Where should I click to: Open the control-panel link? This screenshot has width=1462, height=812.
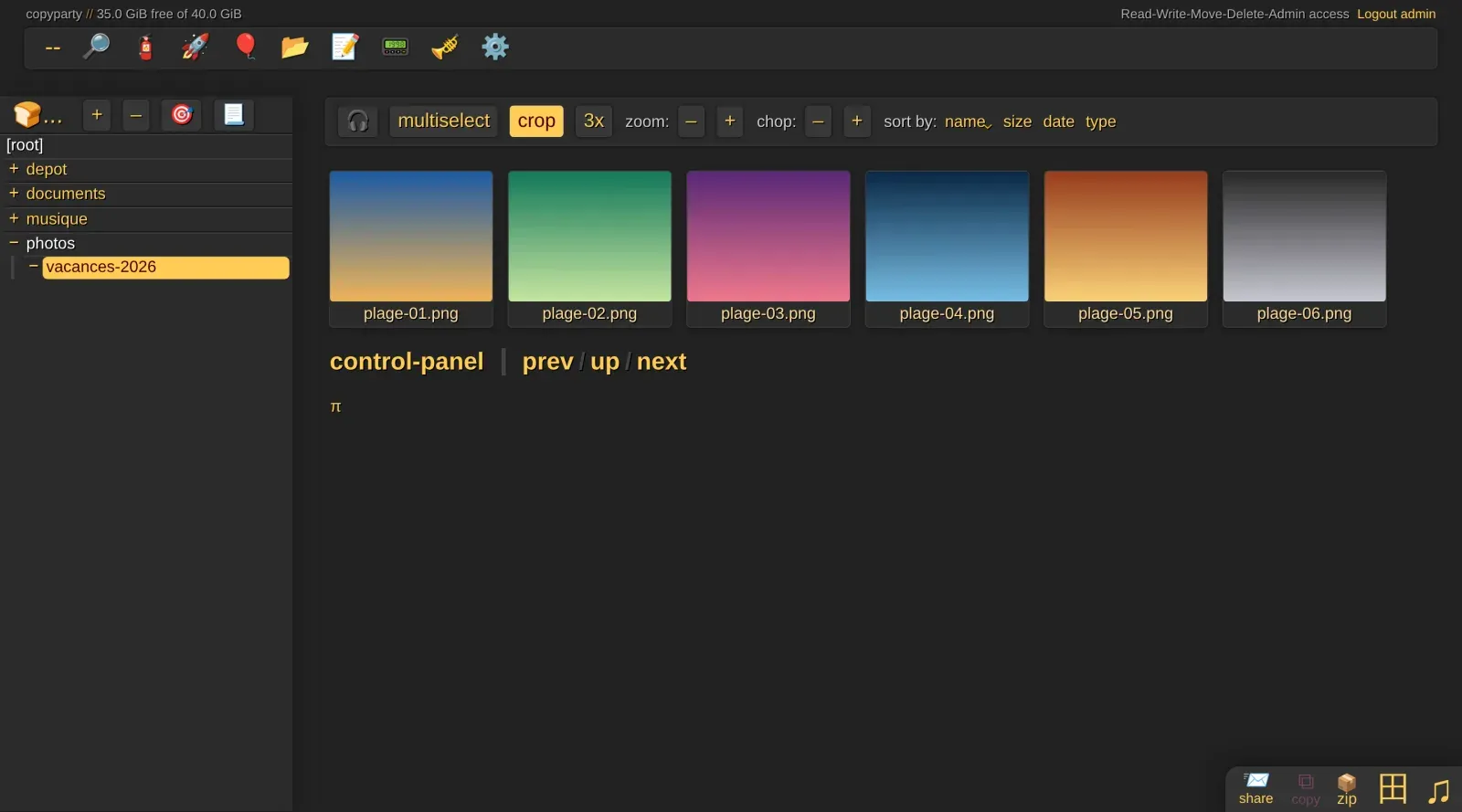(407, 362)
